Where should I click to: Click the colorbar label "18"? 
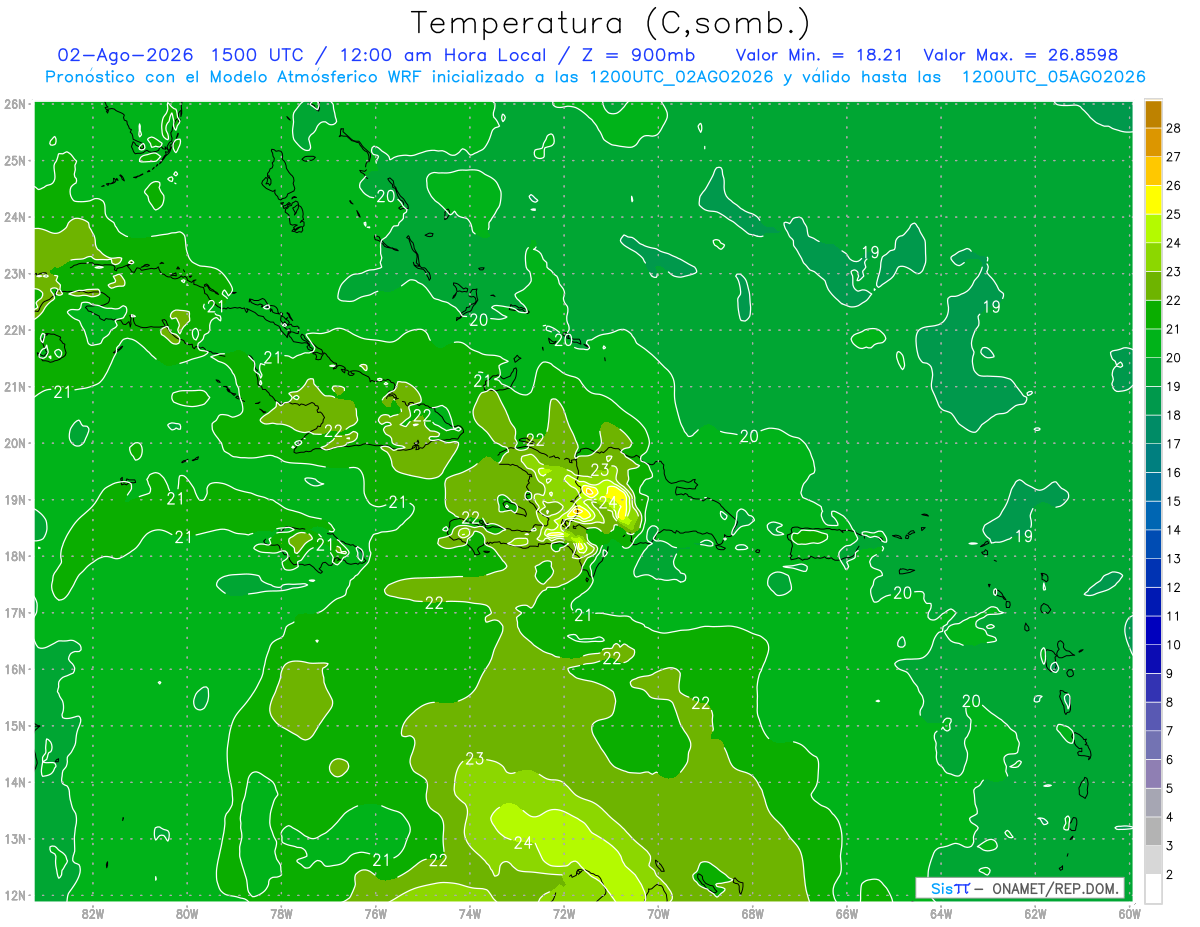[1174, 415]
